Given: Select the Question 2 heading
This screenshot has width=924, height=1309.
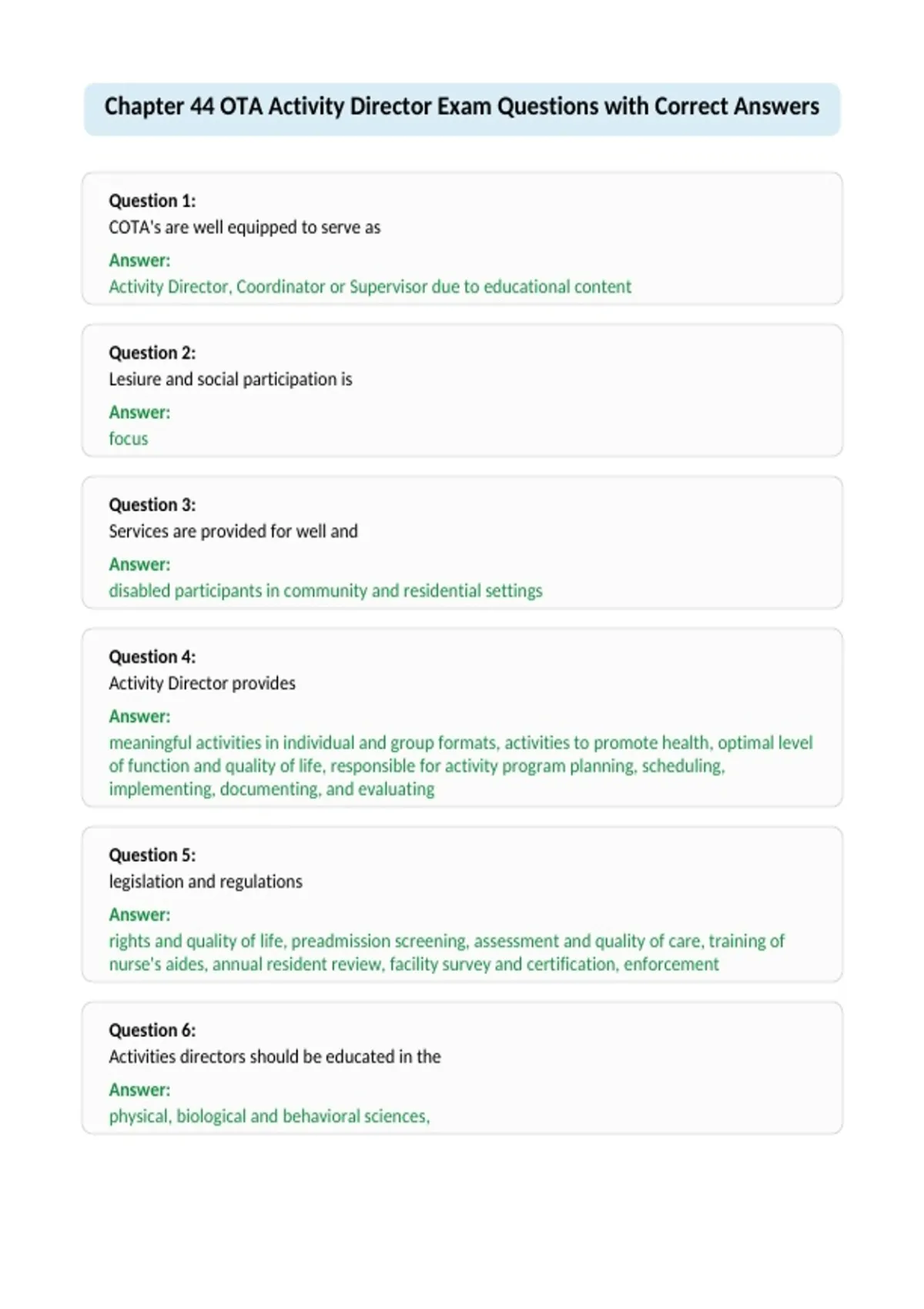Looking at the screenshot, I should click(152, 353).
